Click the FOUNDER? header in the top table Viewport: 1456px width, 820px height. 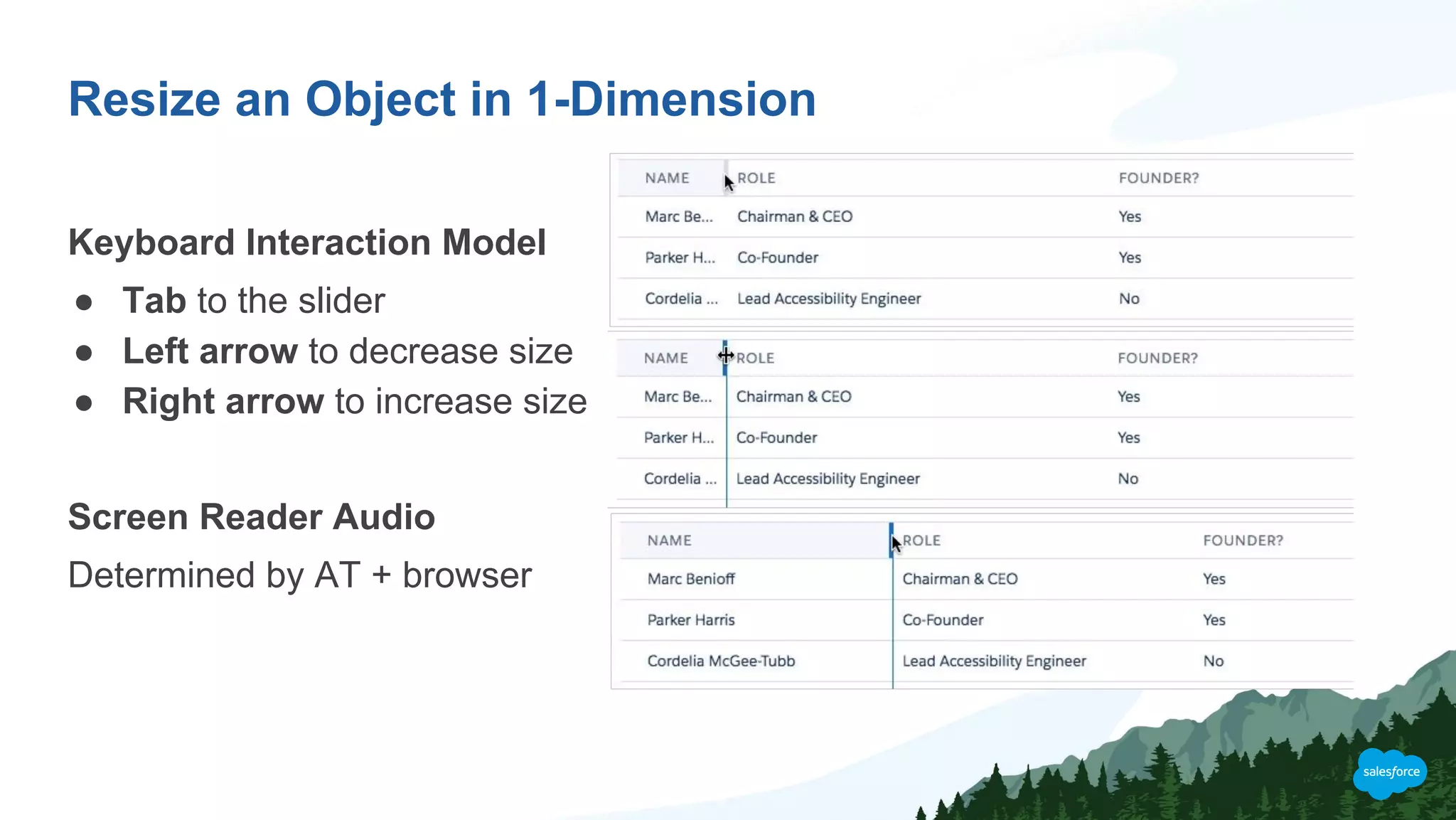coord(1158,178)
